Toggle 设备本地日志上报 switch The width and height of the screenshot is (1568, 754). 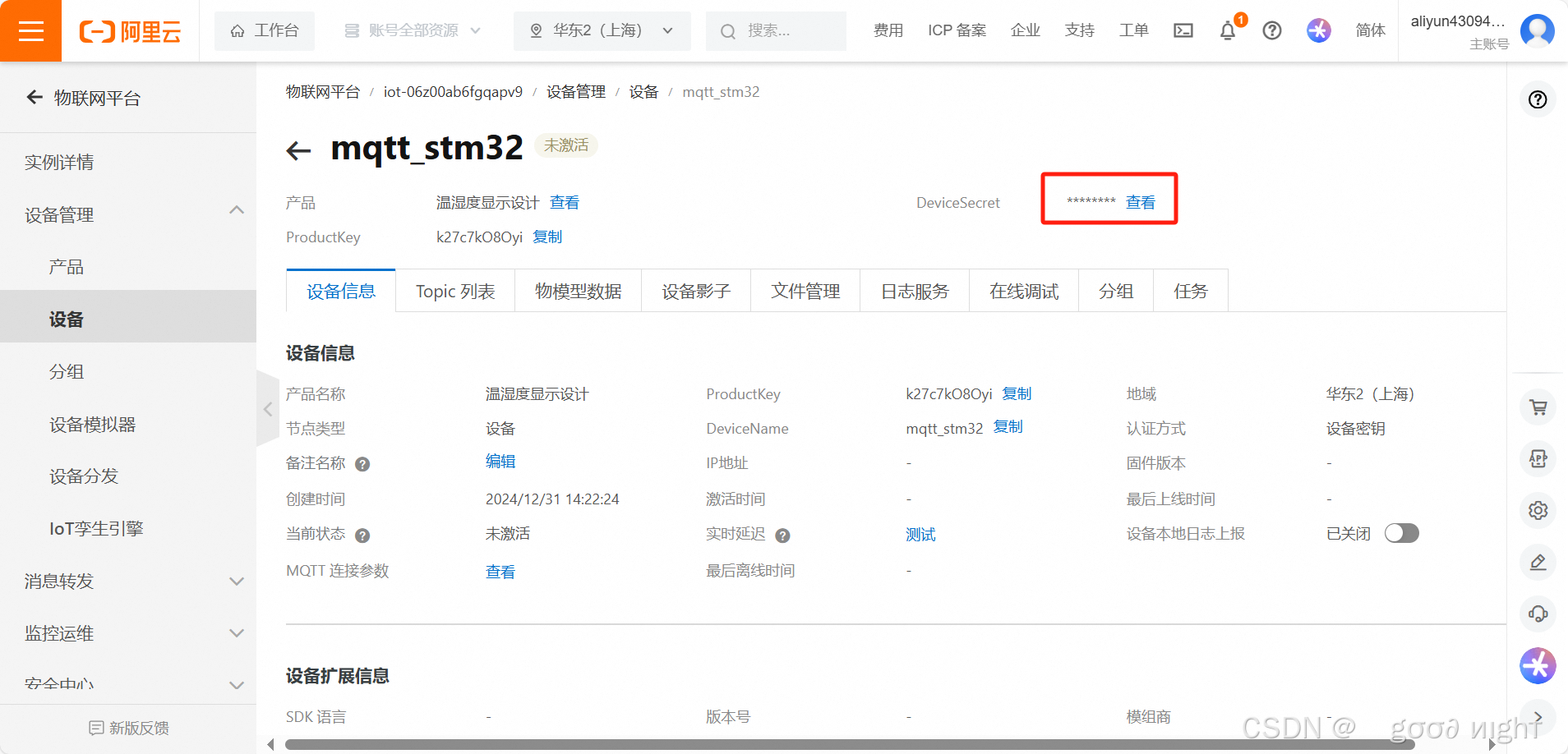coord(1401,534)
